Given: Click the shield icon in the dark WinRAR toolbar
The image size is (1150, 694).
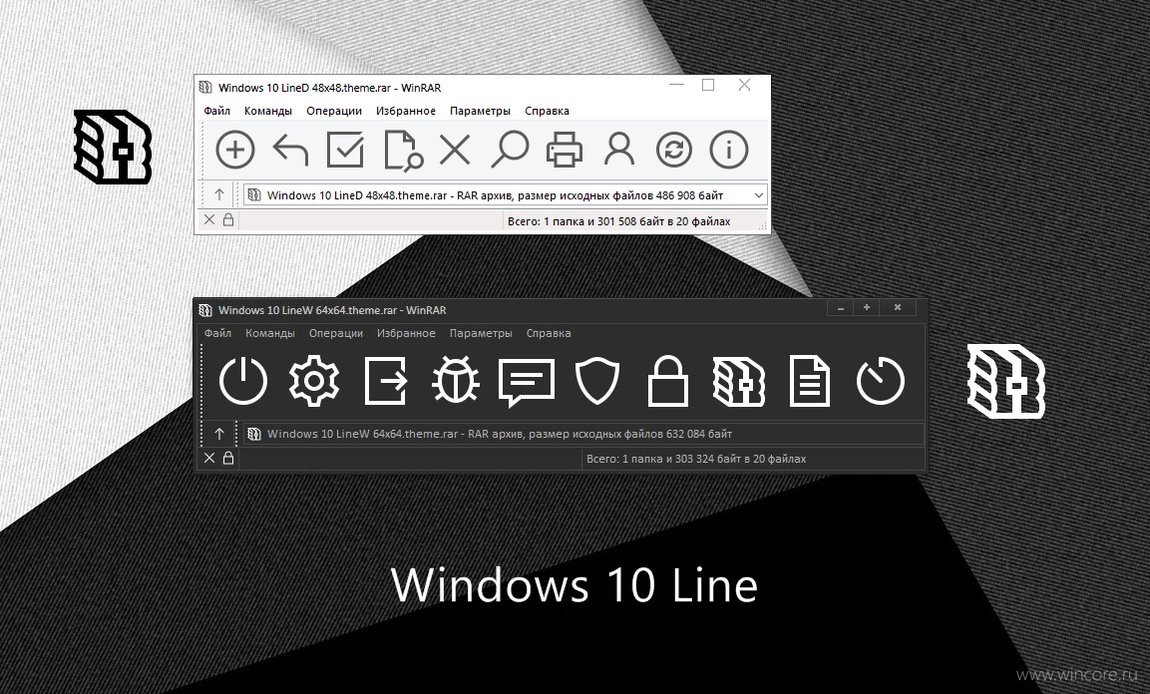Looking at the screenshot, I should point(597,381).
